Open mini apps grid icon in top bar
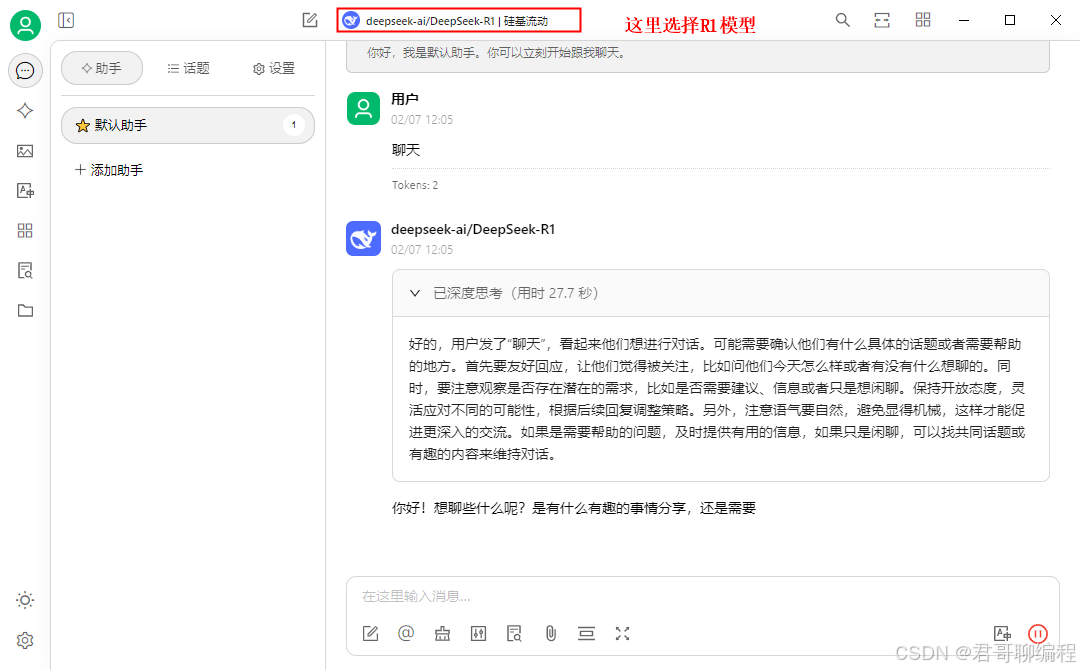This screenshot has width=1080, height=670. [923, 20]
